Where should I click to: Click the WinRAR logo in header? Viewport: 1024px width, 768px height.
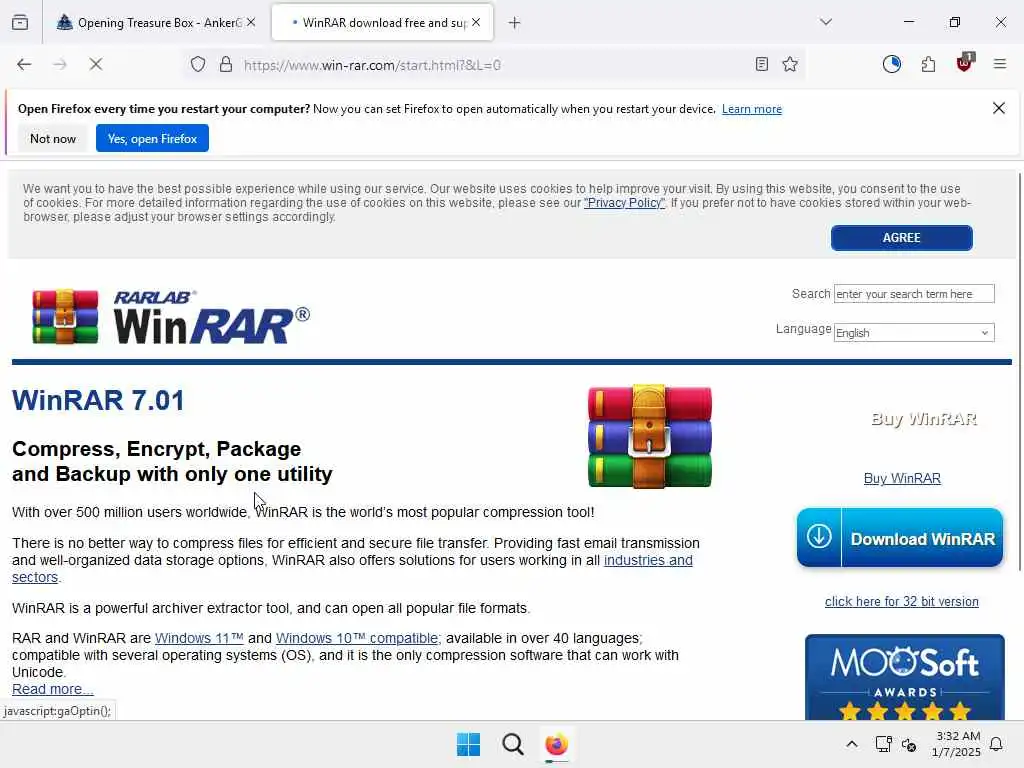point(171,317)
